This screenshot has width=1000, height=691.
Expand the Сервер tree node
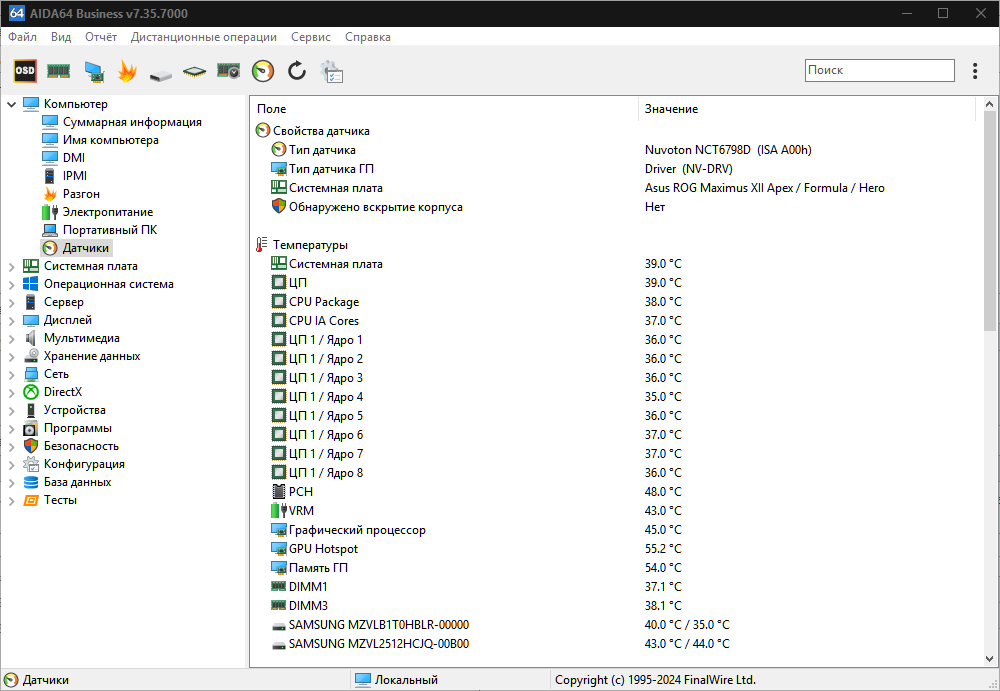(x=11, y=302)
